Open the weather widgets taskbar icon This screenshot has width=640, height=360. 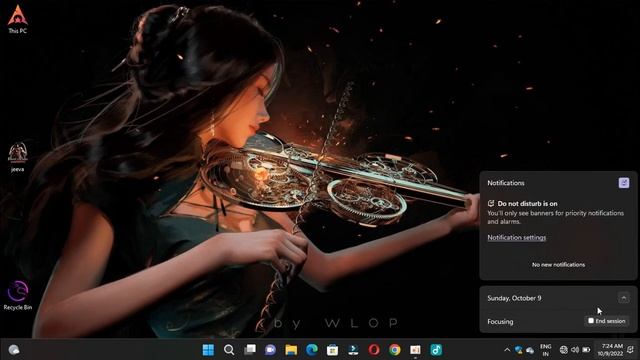[x=14, y=350]
